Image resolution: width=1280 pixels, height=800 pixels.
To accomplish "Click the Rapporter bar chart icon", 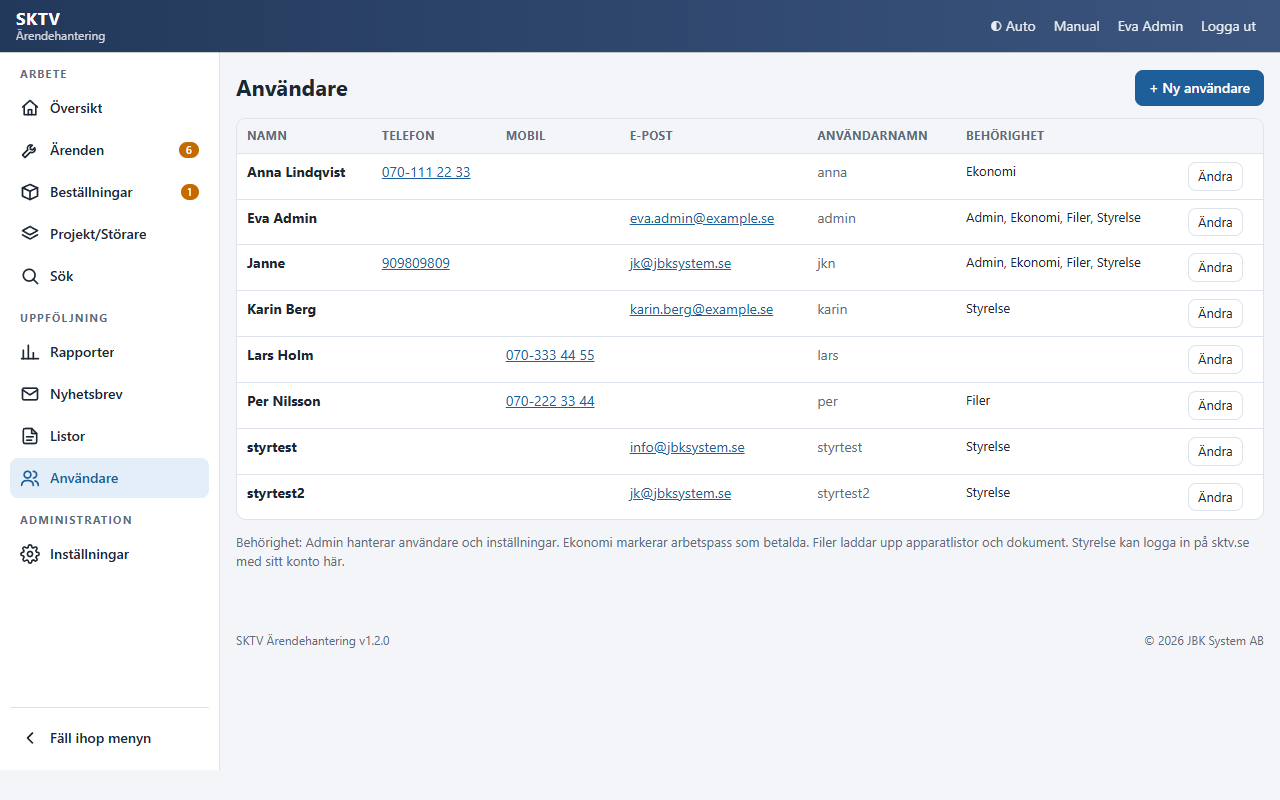I will click(x=30, y=352).
